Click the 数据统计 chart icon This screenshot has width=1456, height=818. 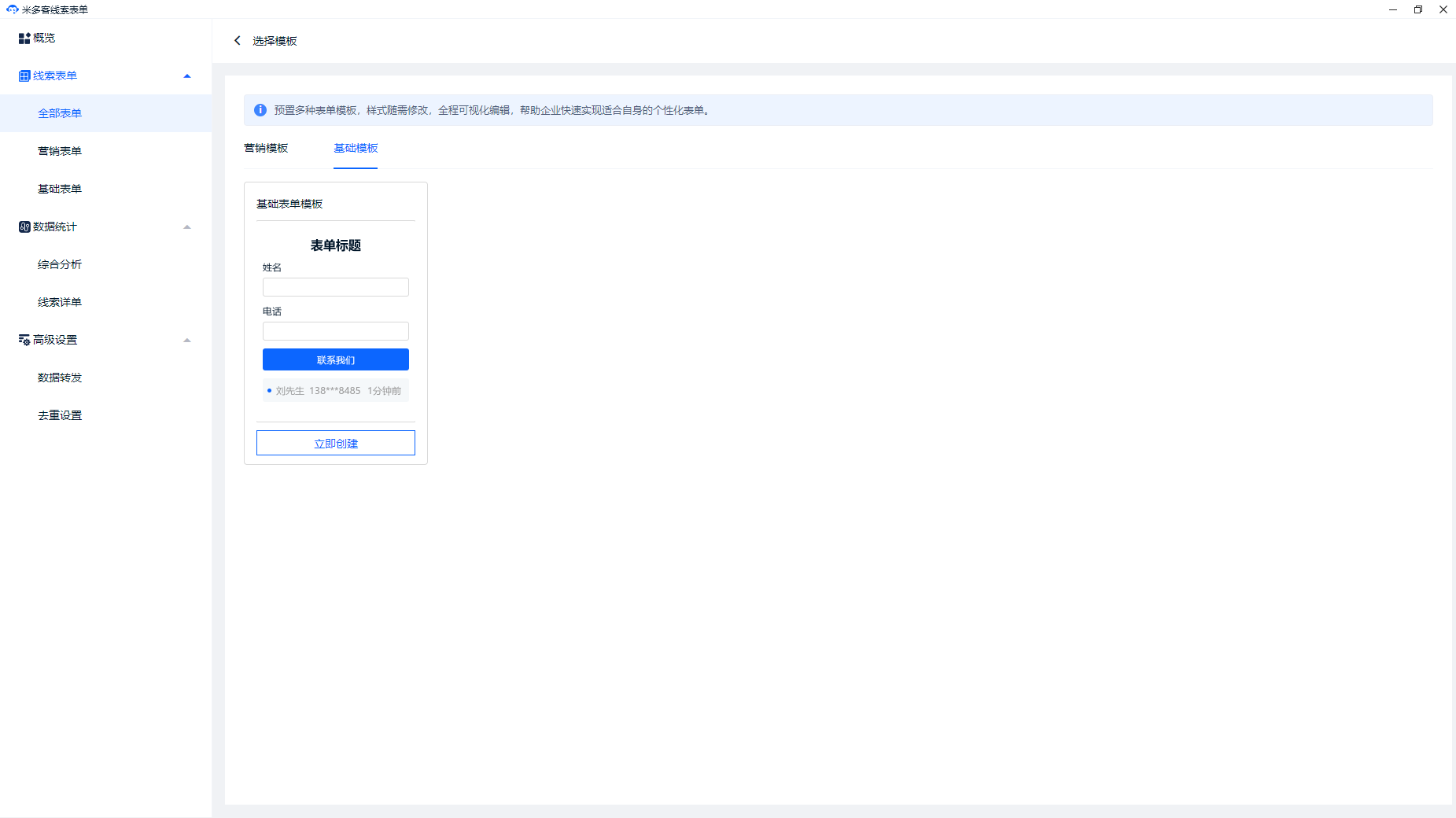(x=24, y=227)
